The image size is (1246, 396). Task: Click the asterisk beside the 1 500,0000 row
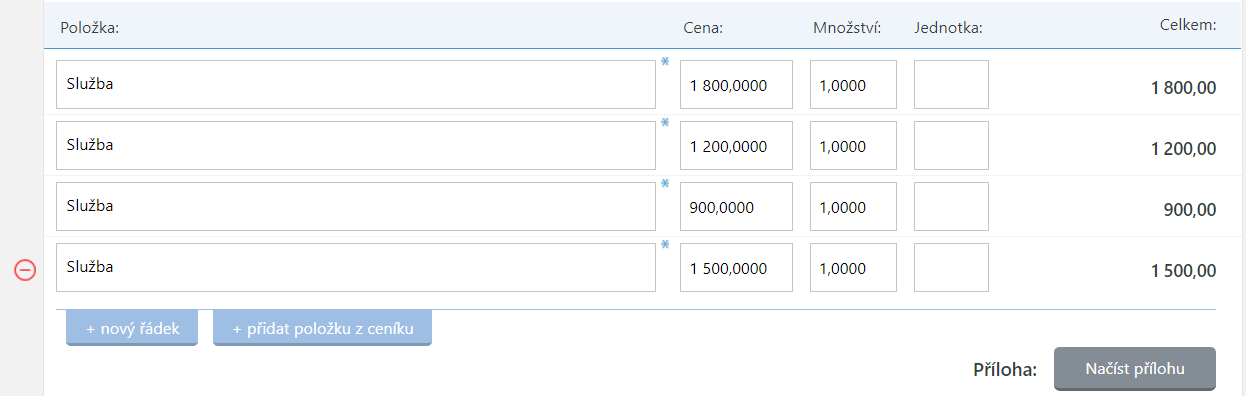[x=665, y=245]
